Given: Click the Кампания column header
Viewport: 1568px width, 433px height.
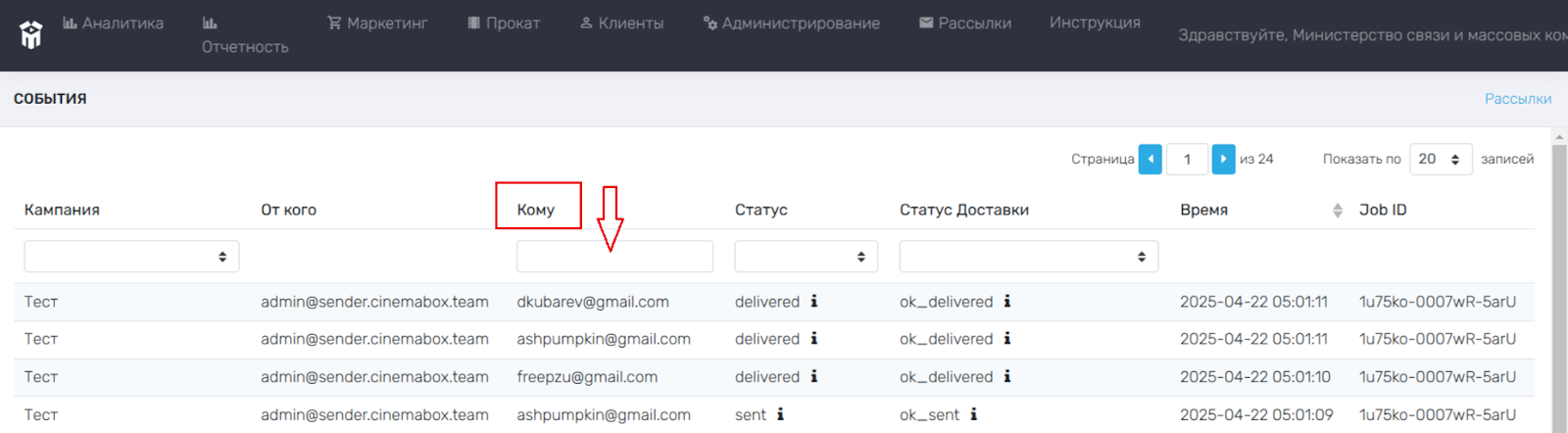Looking at the screenshot, I should [62, 210].
